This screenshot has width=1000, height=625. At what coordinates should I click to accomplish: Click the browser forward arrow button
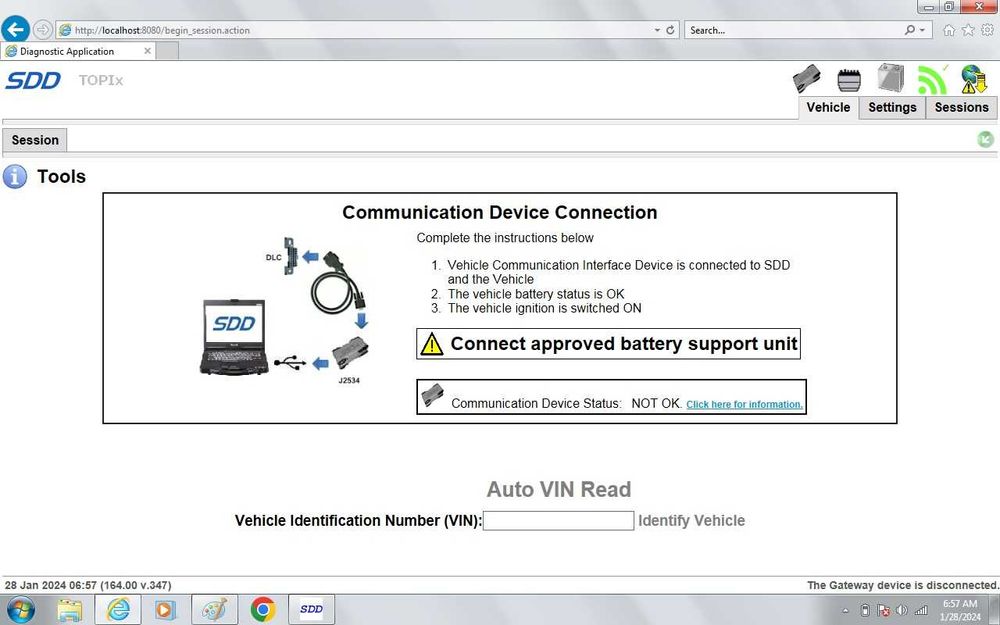[42, 30]
